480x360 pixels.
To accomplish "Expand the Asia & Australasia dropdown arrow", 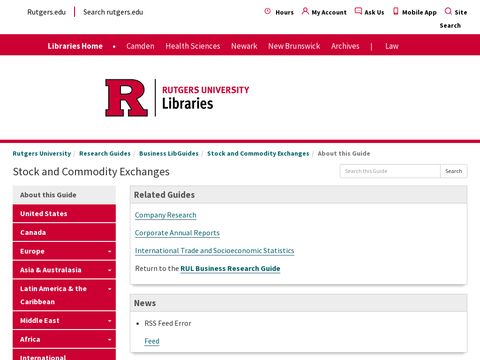I will 109,270.
